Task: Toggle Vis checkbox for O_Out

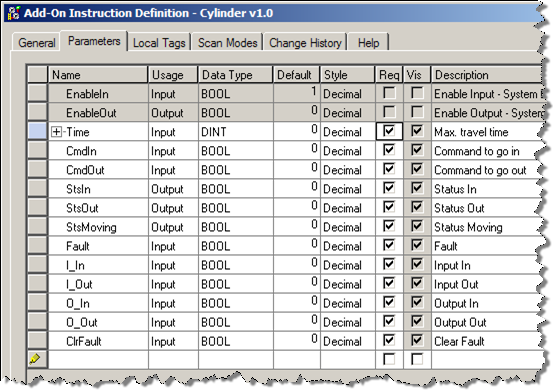Action: click(417, 322)
